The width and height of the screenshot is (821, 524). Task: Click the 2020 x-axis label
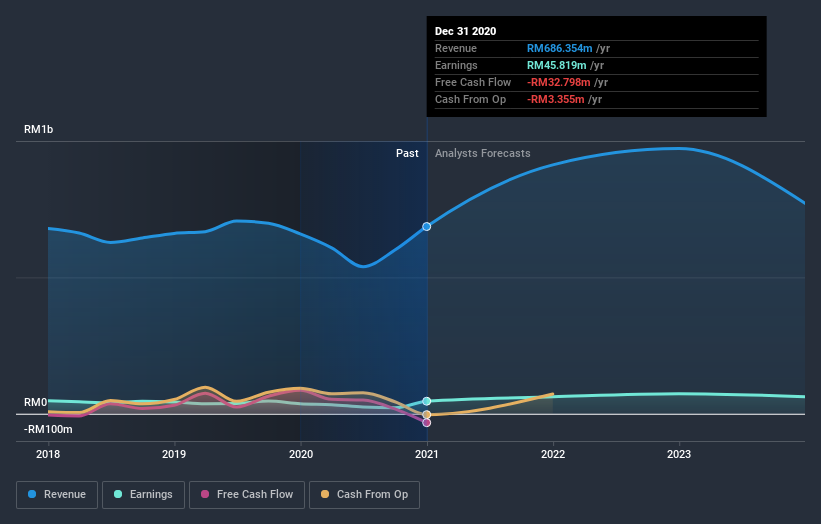coord(301,454)
